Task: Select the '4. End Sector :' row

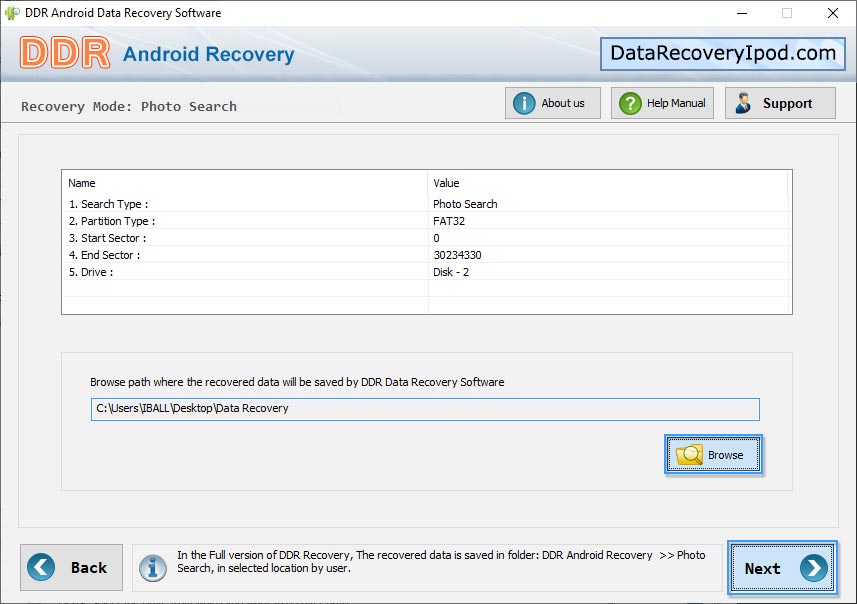Action: pos(426,255)
